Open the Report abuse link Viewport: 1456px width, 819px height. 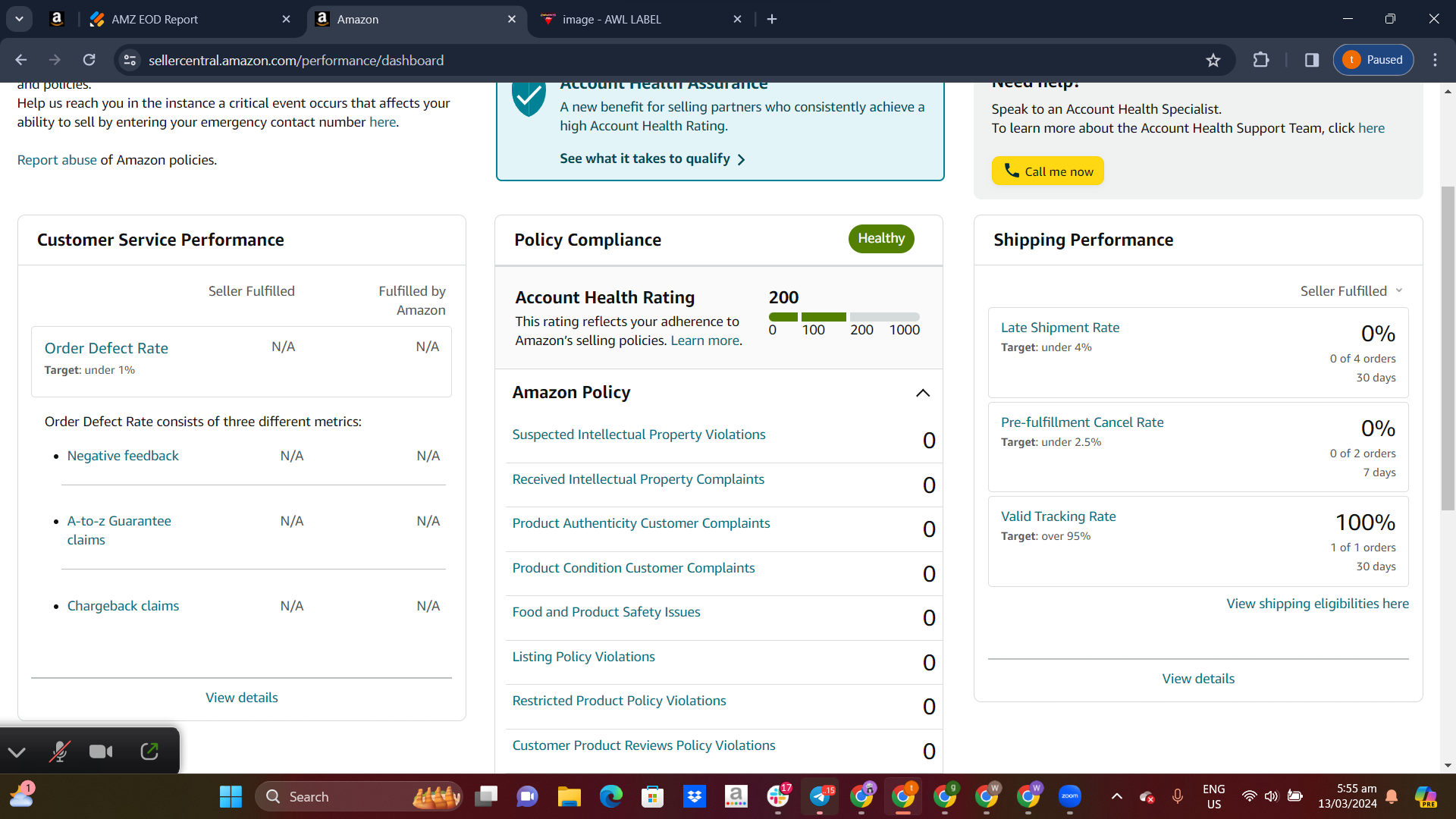click(57, 160)
